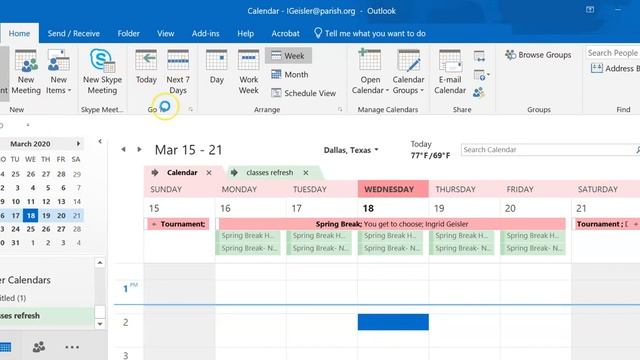Image resolution: width=640 pixels, height=360 pixels.
Task: Collapse the folder pane
Action: tap(100, 141)
